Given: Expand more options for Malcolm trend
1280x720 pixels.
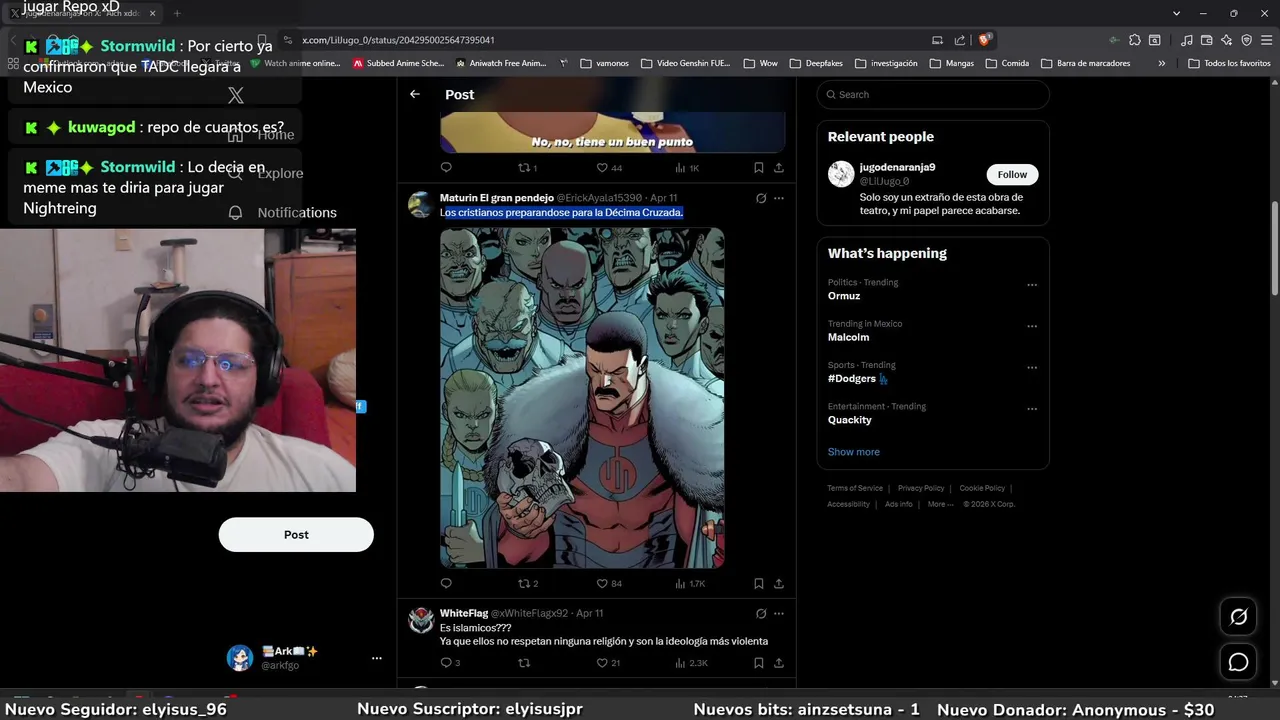Looking at the screenshot, I should coord(1032,326).
